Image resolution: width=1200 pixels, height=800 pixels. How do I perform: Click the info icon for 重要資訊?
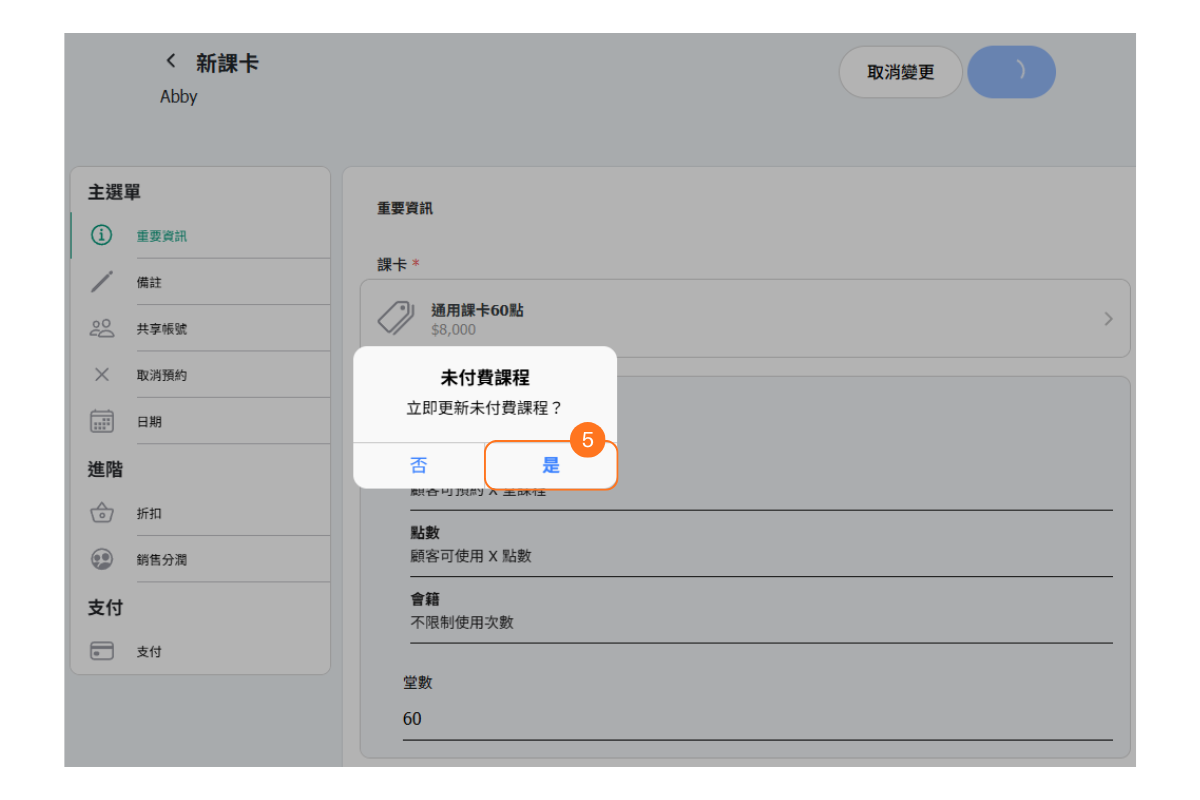click(x=101, y=236)
